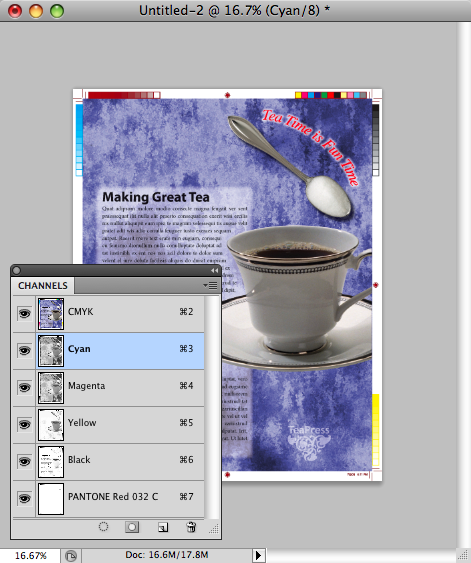The image size is (471, 563).
Task: Hide PANTONE Red 032 C eye
Action: [24, 498]
